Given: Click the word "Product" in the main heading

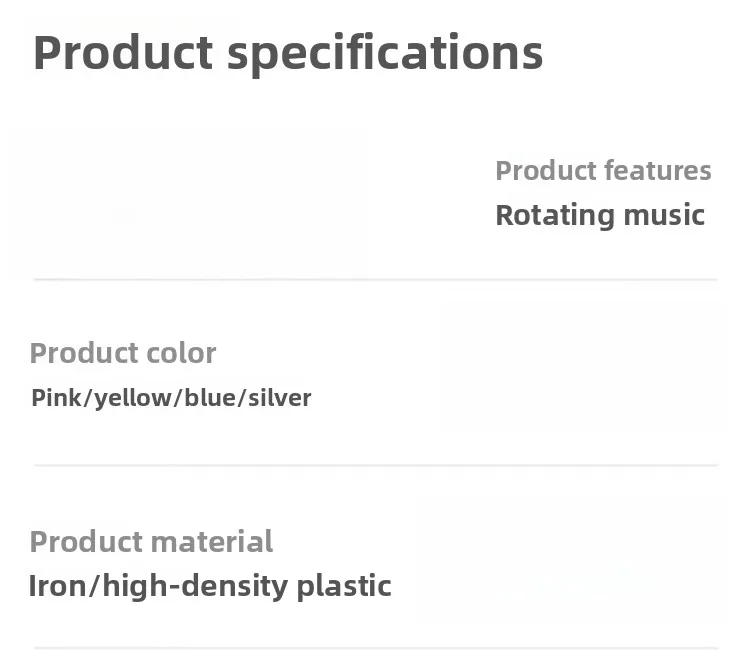Looking at the screenshot, I should coord(123,52).
